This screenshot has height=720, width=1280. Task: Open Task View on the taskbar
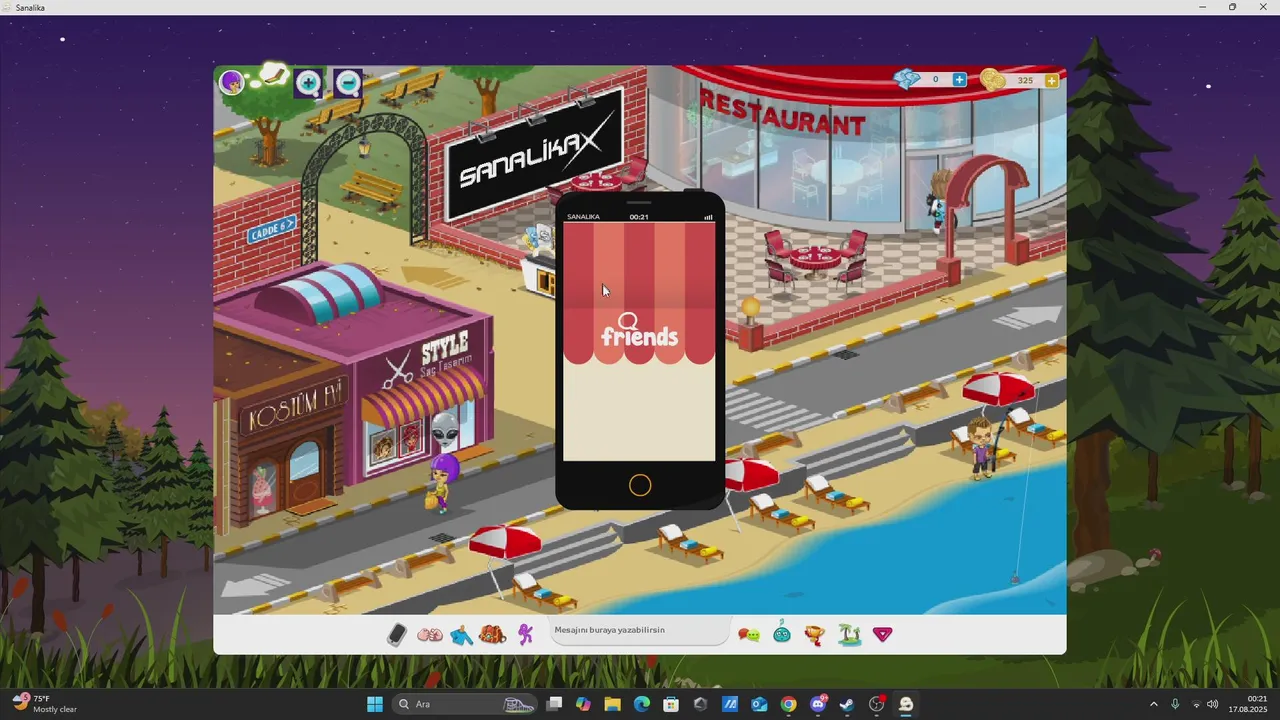(x=555, y=704)
